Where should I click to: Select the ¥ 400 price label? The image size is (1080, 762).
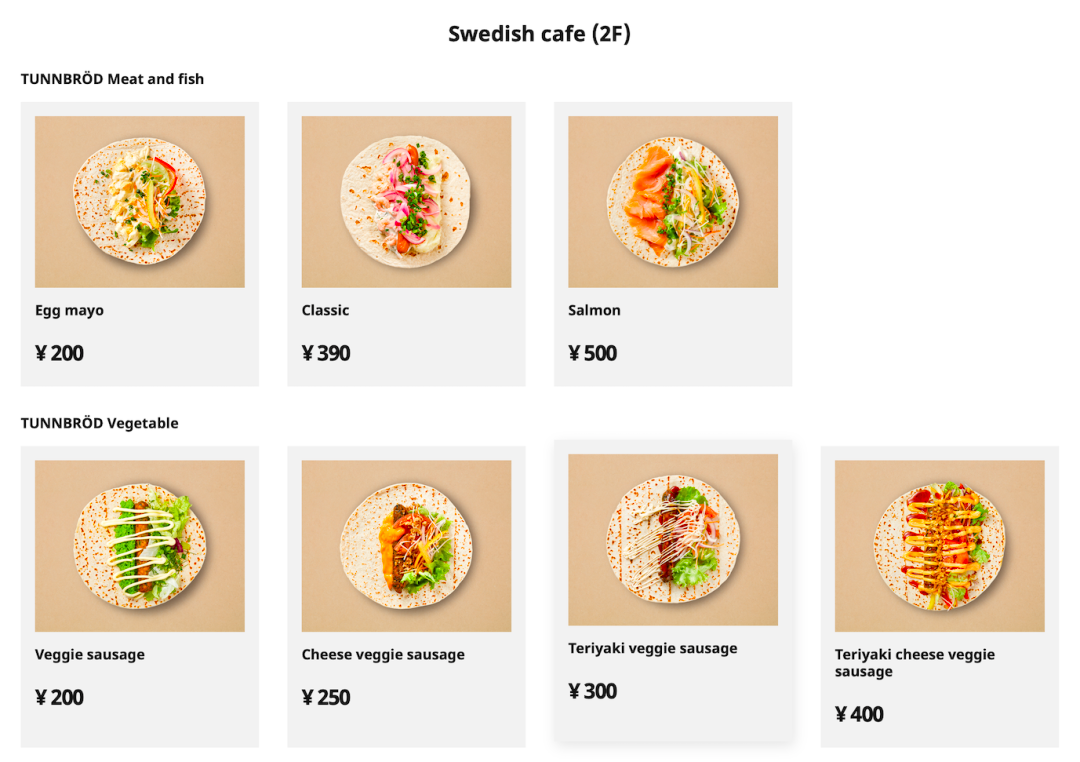(x=859, y=714)
